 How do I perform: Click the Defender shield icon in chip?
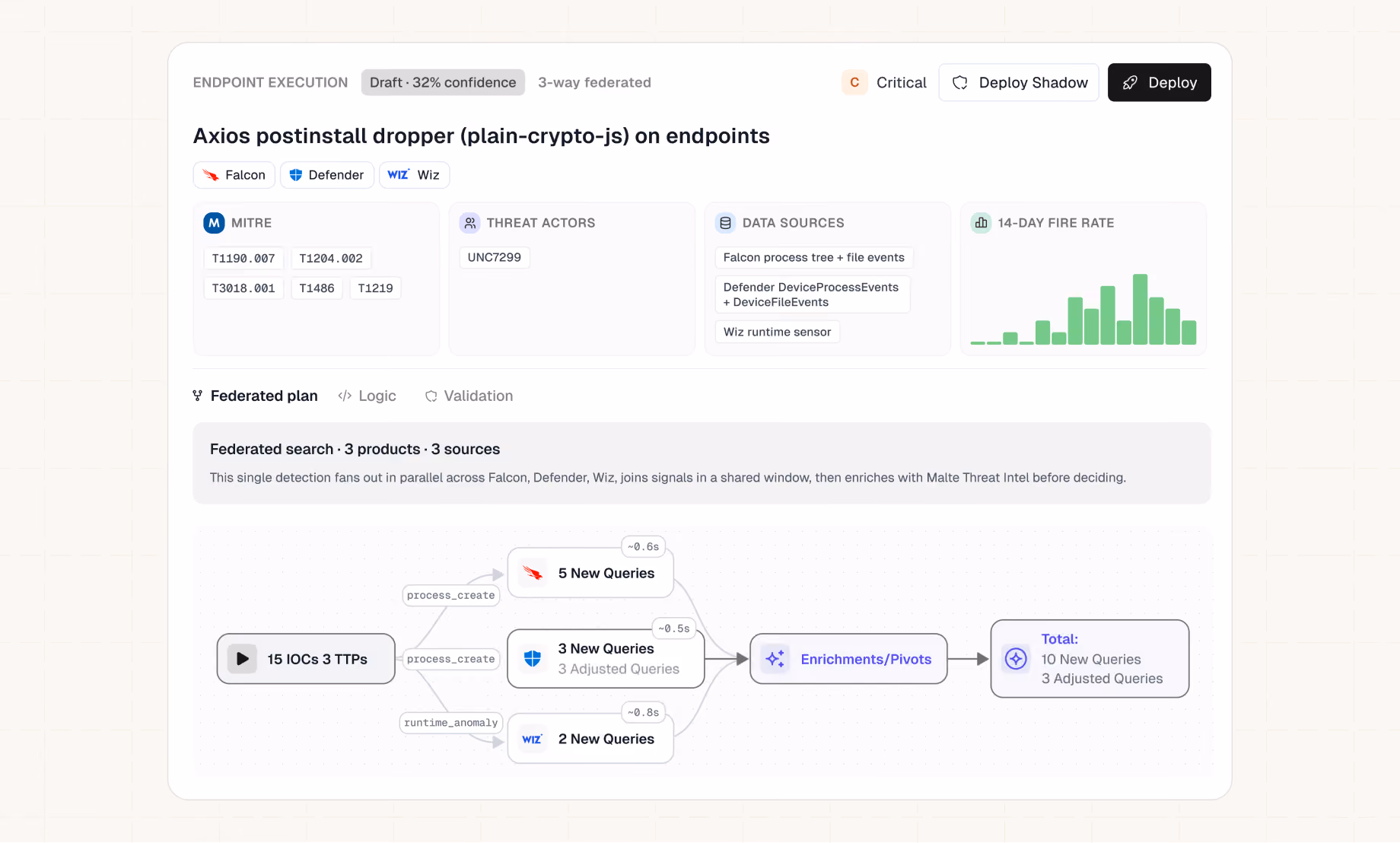(296, 175)
